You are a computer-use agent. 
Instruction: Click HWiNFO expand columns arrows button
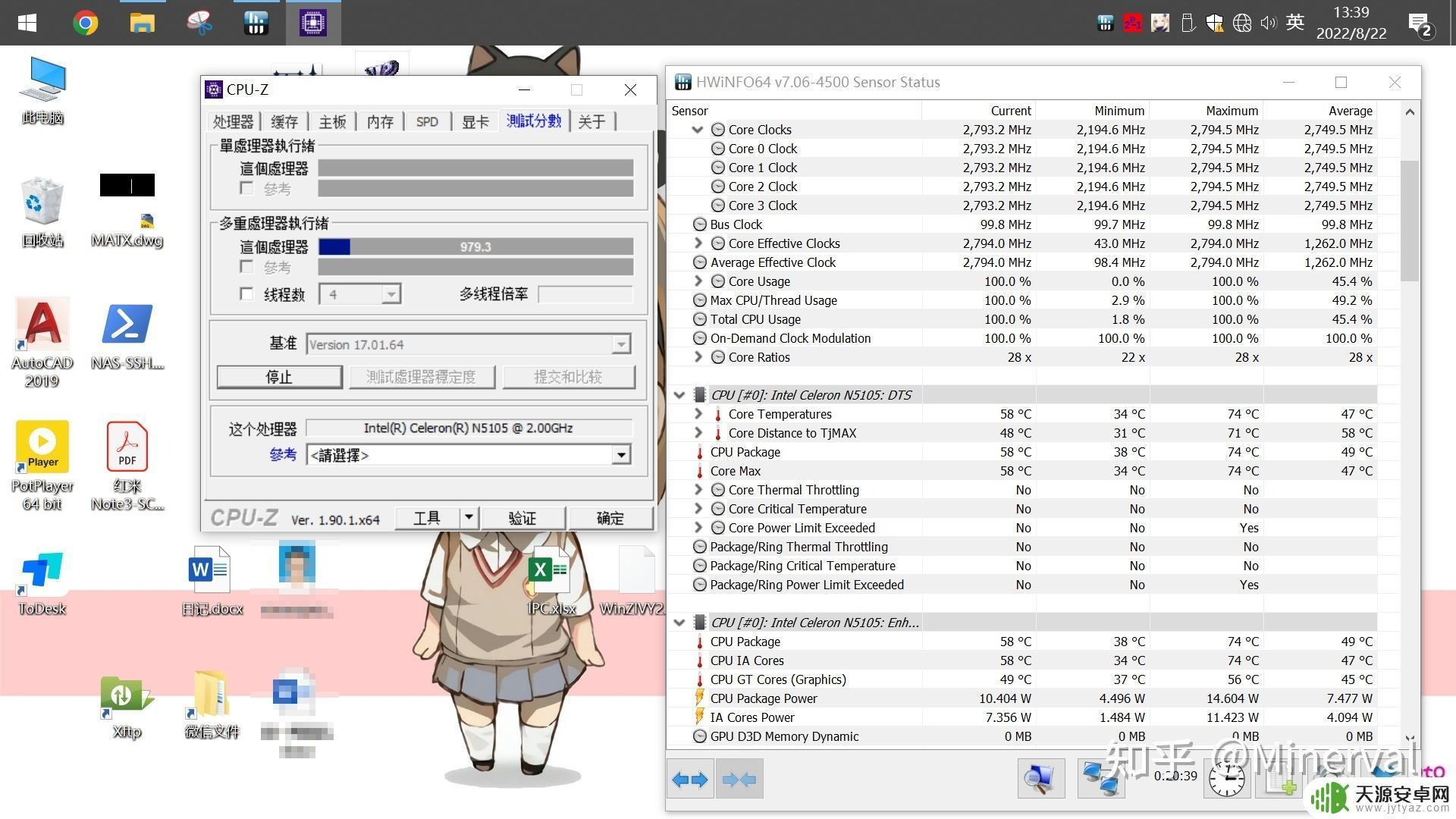click(x=690, y=779)
